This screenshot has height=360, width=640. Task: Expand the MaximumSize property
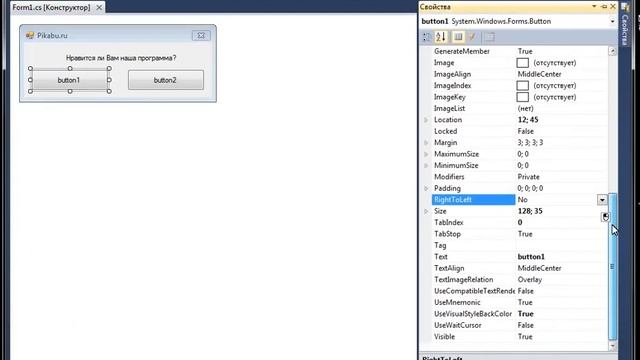(426, 154)
